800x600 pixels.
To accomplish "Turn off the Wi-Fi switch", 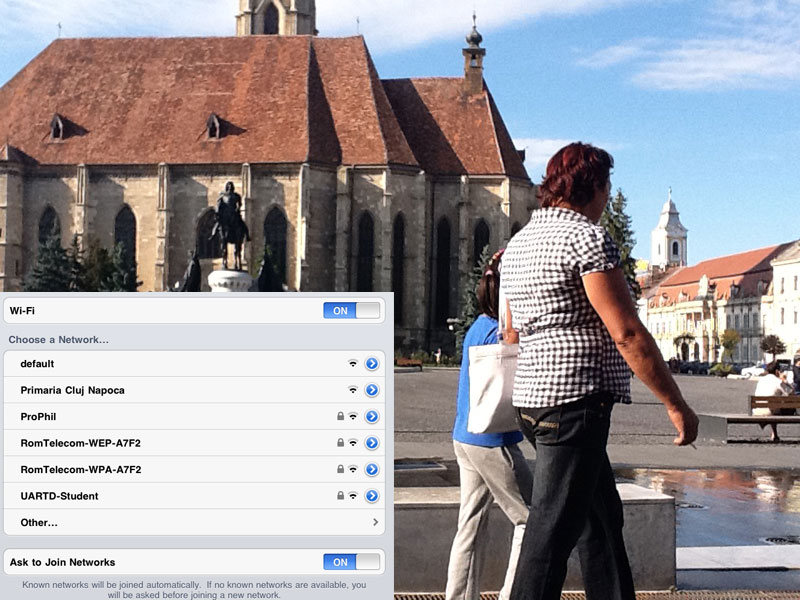I will [352, 311].
